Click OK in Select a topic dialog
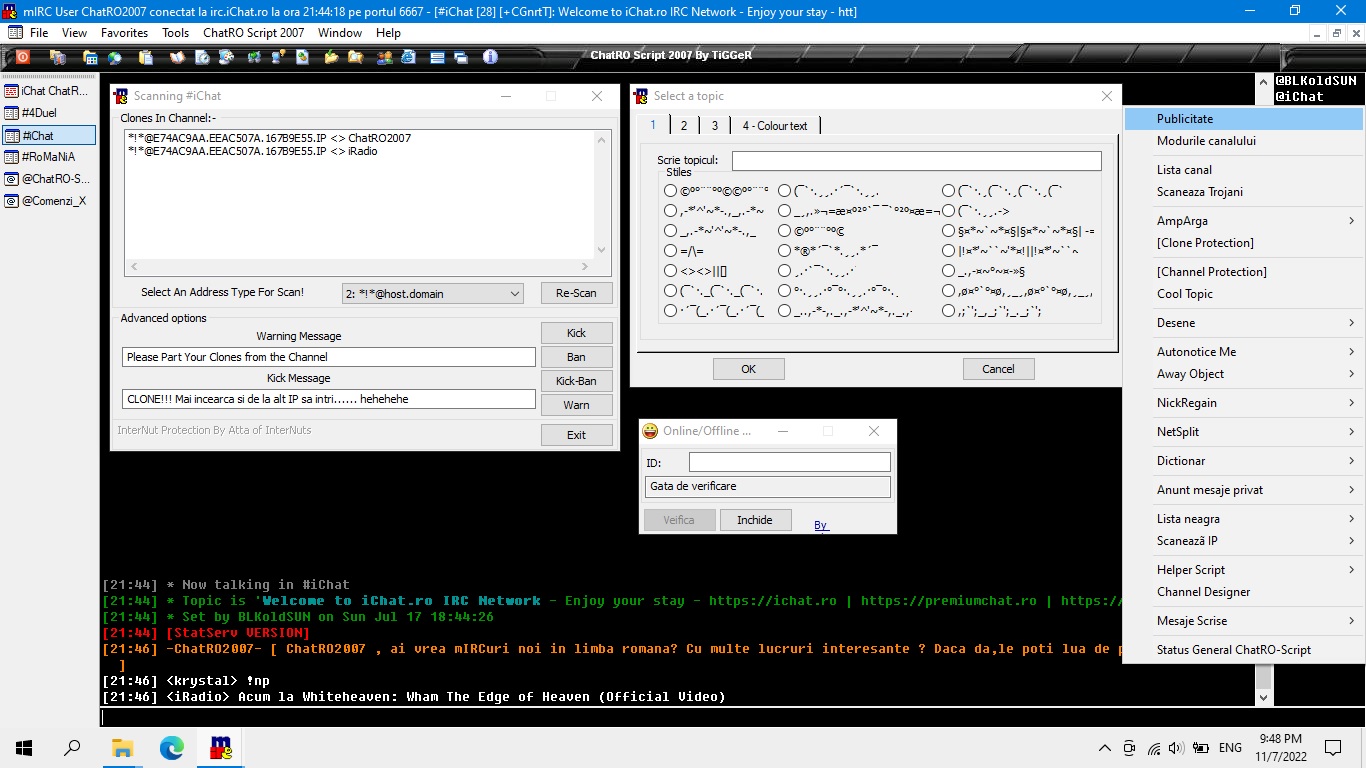The height and width of the screenshot is (768, 1366). pos(748,369)
